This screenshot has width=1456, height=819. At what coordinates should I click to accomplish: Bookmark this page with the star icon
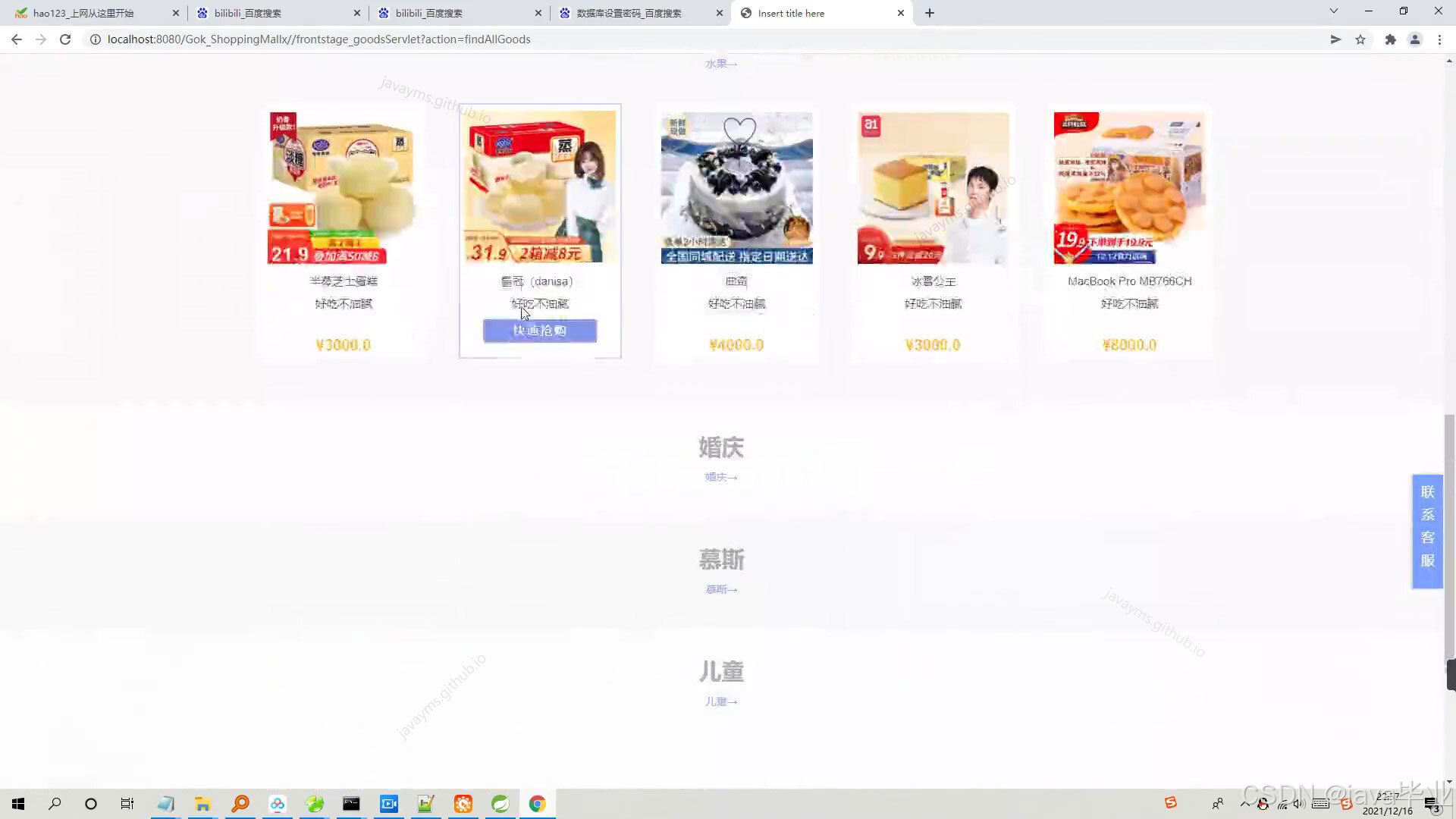point(1360,39)
